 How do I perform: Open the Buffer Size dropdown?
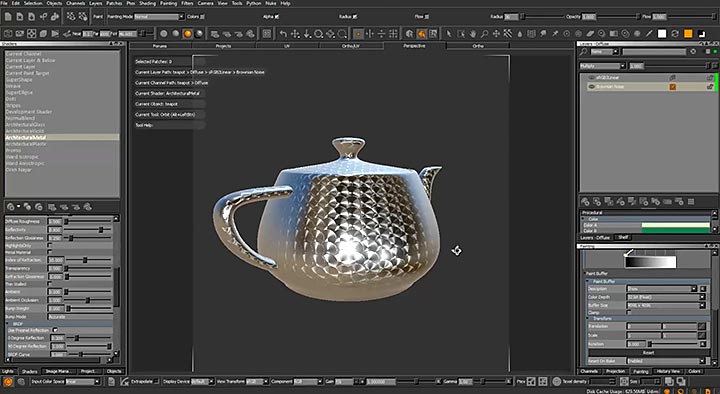pos(666,305)
